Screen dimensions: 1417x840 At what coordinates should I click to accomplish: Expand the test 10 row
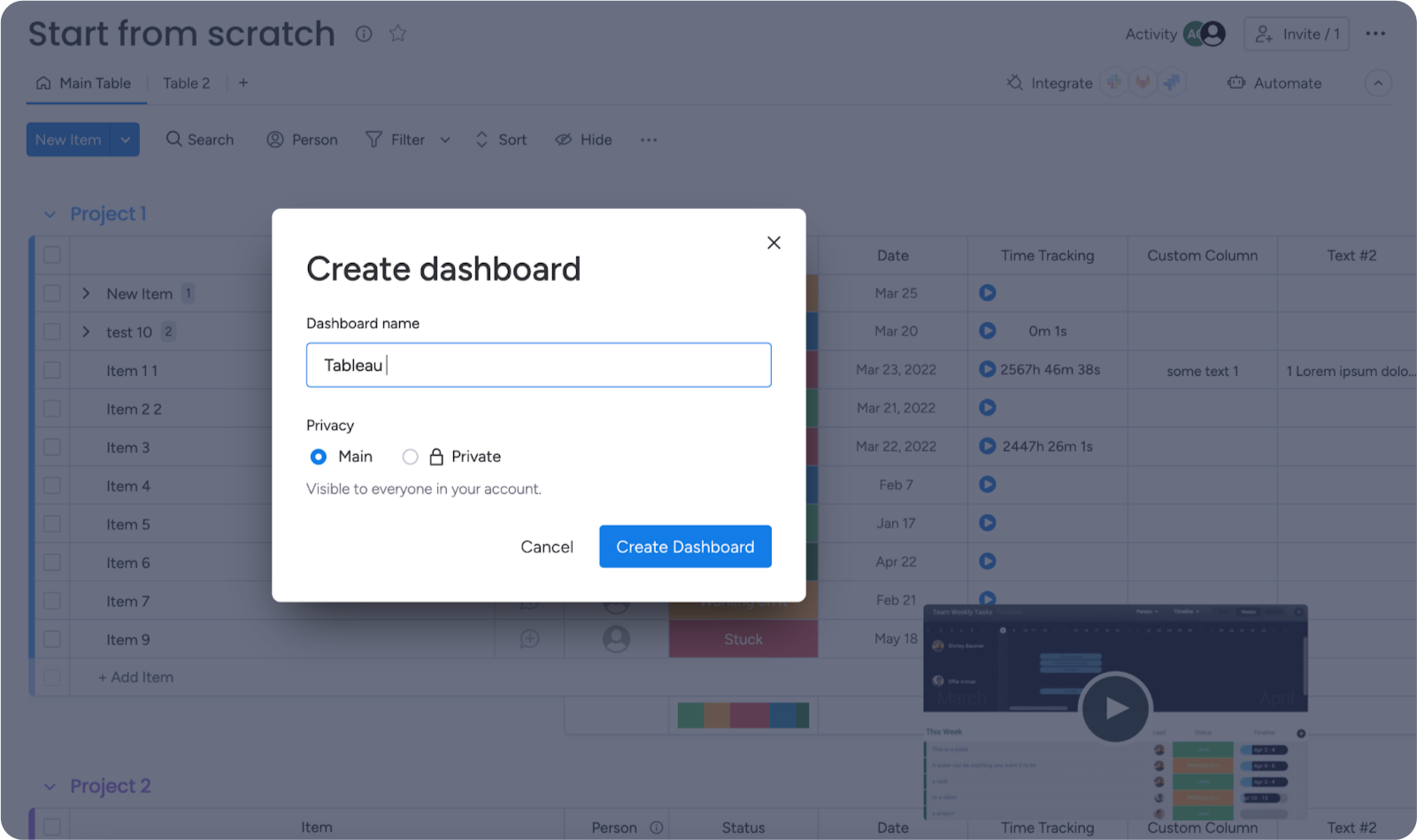(x=85, y=332)
